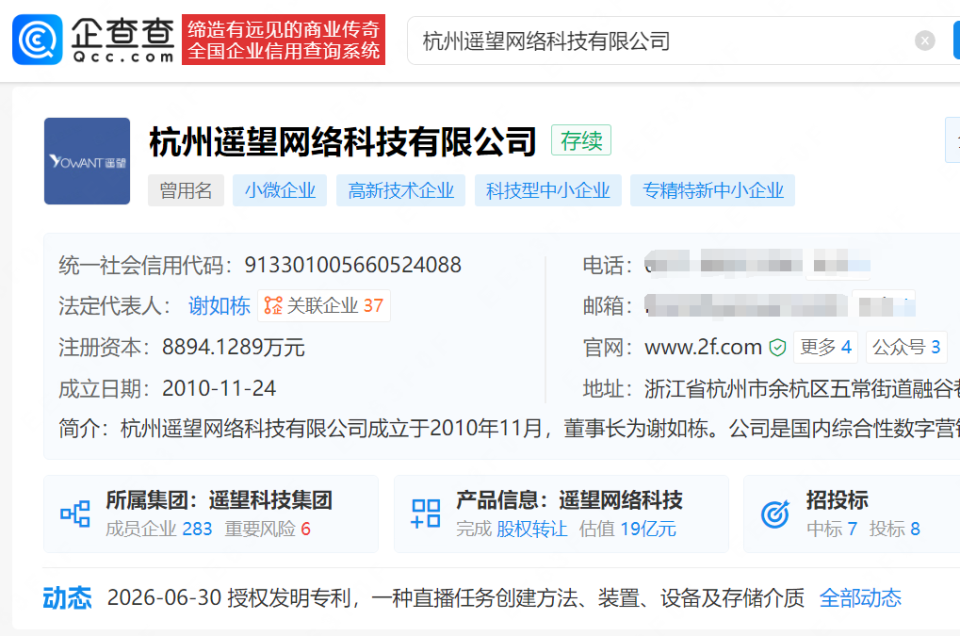Select the 曾用名 tag

[186, 190]
